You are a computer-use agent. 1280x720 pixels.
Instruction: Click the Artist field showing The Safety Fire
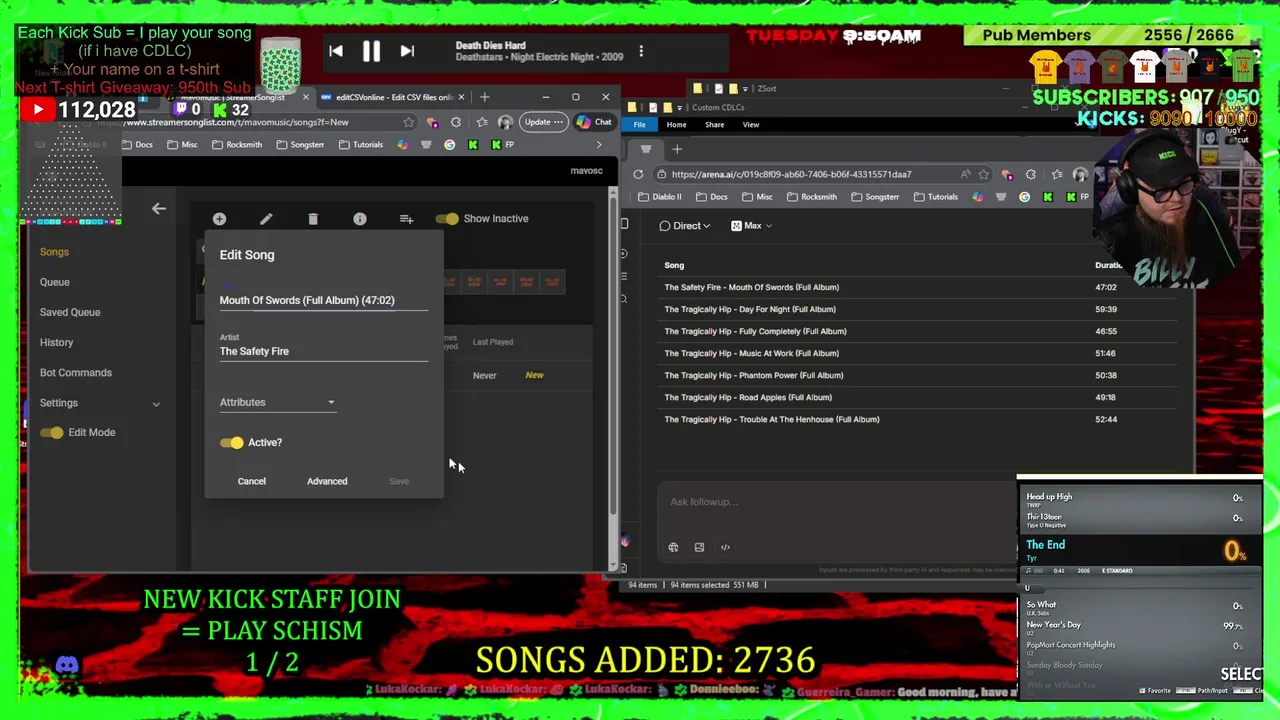324,351
